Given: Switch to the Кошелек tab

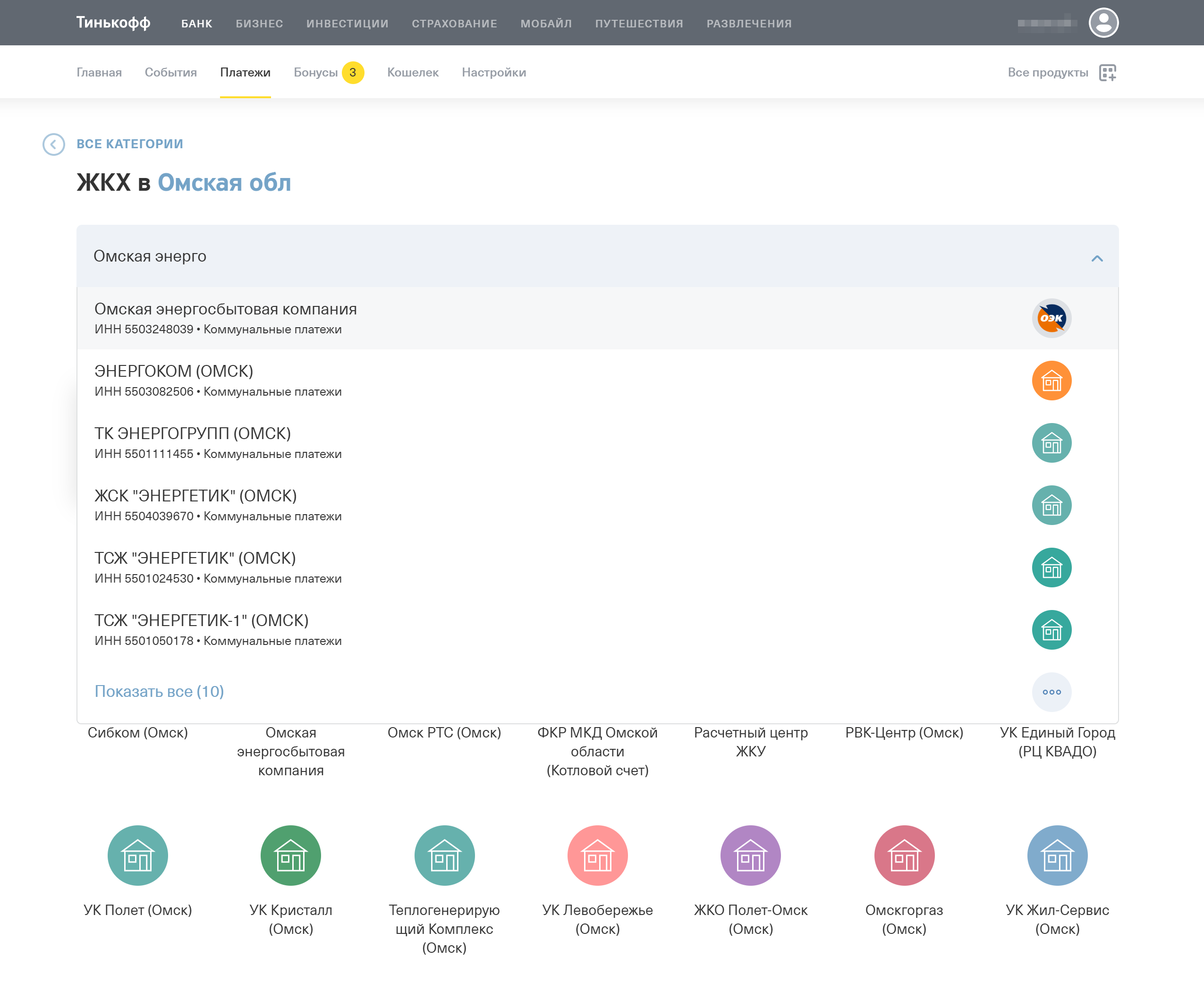Looking at the screenshot, I should 413,73.
